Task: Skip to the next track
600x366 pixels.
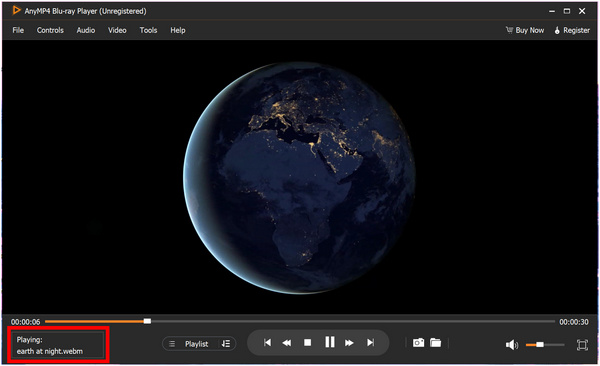Action: [370, 342]
